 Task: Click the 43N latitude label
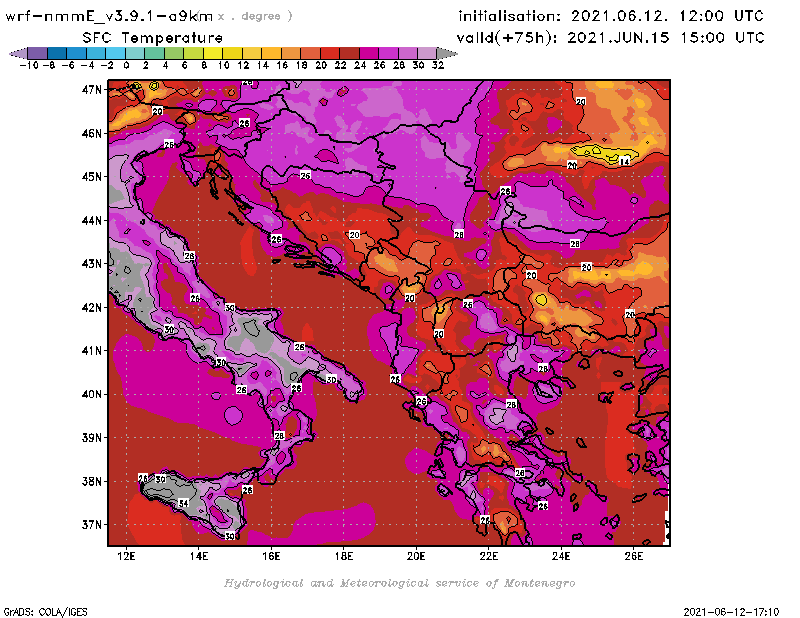[92, 264]
